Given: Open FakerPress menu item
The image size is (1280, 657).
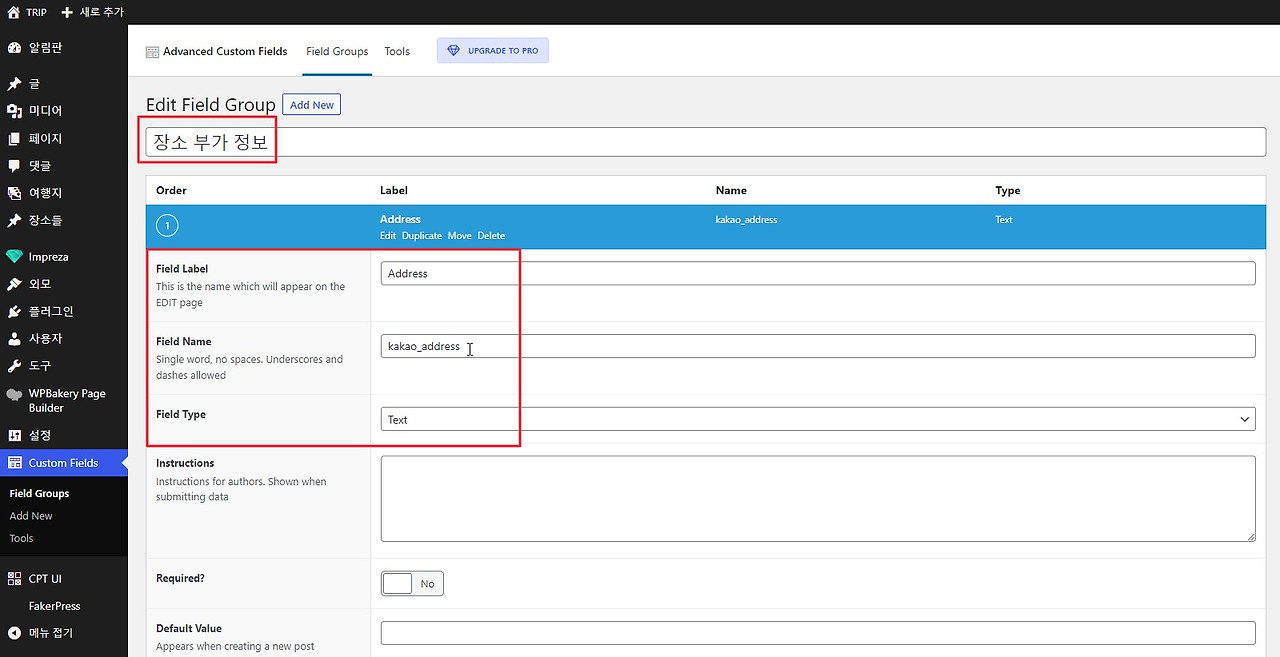Looking at the screenshot, I should click(x=55, y=606).
